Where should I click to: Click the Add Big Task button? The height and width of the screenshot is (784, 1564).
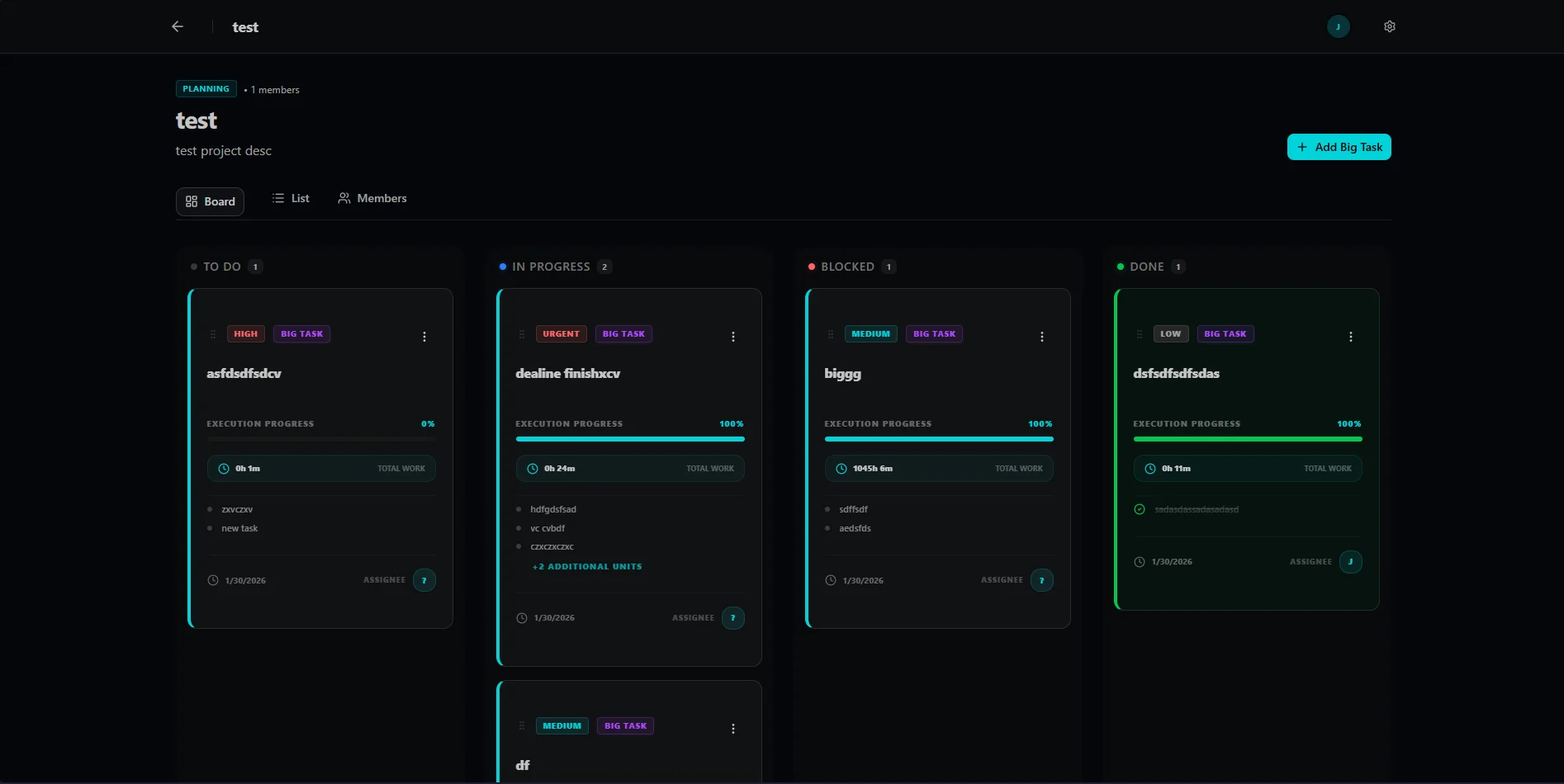coord(1339,147)
